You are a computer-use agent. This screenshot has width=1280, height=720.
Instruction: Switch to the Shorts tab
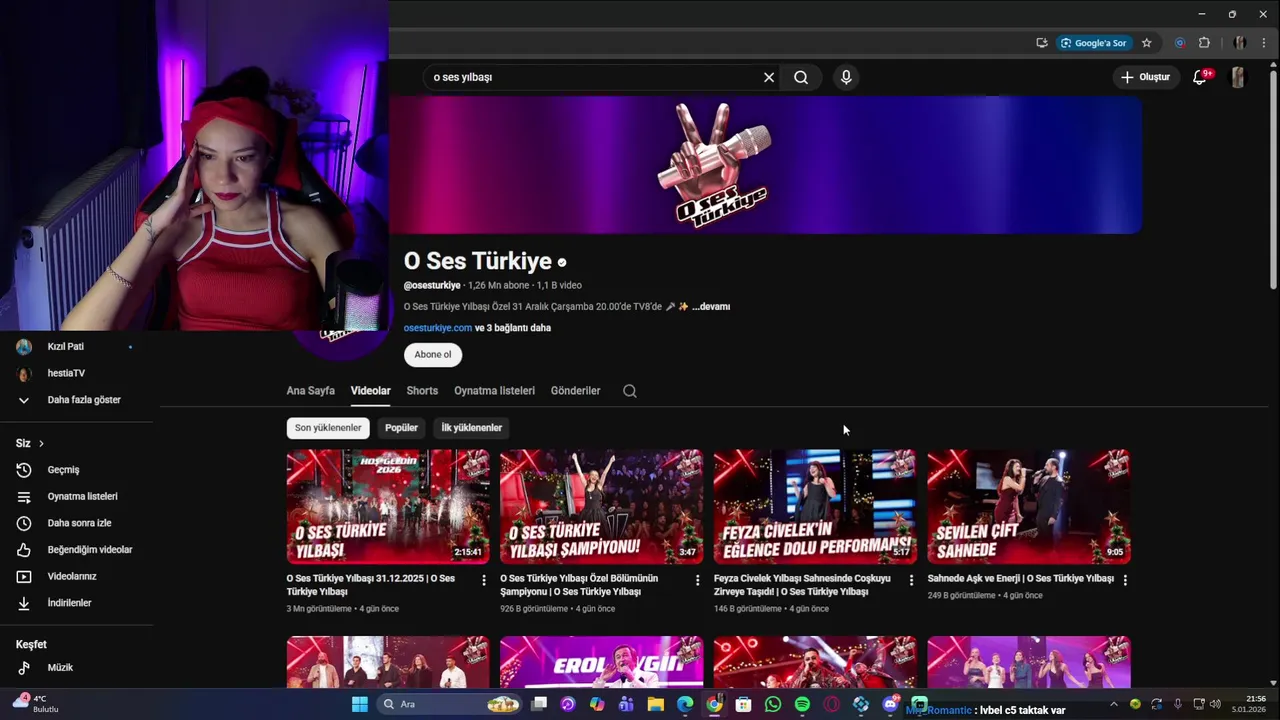coord(422,391)
